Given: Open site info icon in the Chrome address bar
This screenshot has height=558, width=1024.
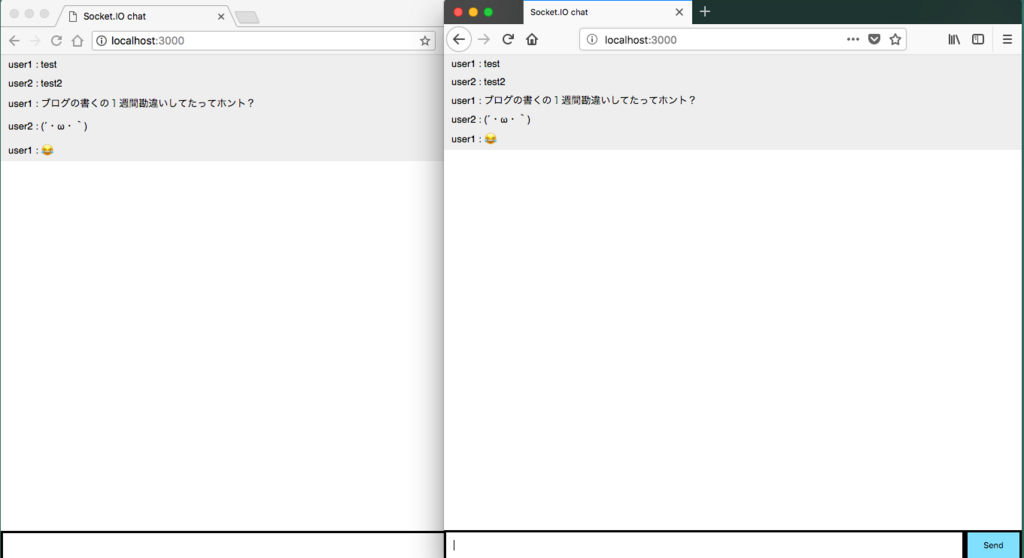Looking at the screenshot, I should [x=102, y=41].
